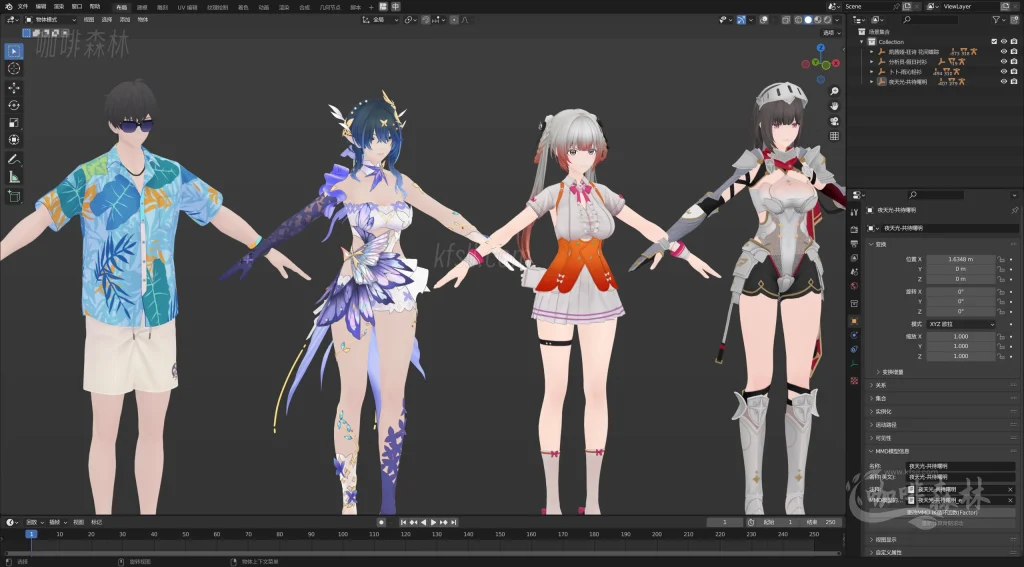Image resolution: width=1024 pixels, height=567 pixels.
Task: Activate the Transform tool
Action: [x=14, y=140]
